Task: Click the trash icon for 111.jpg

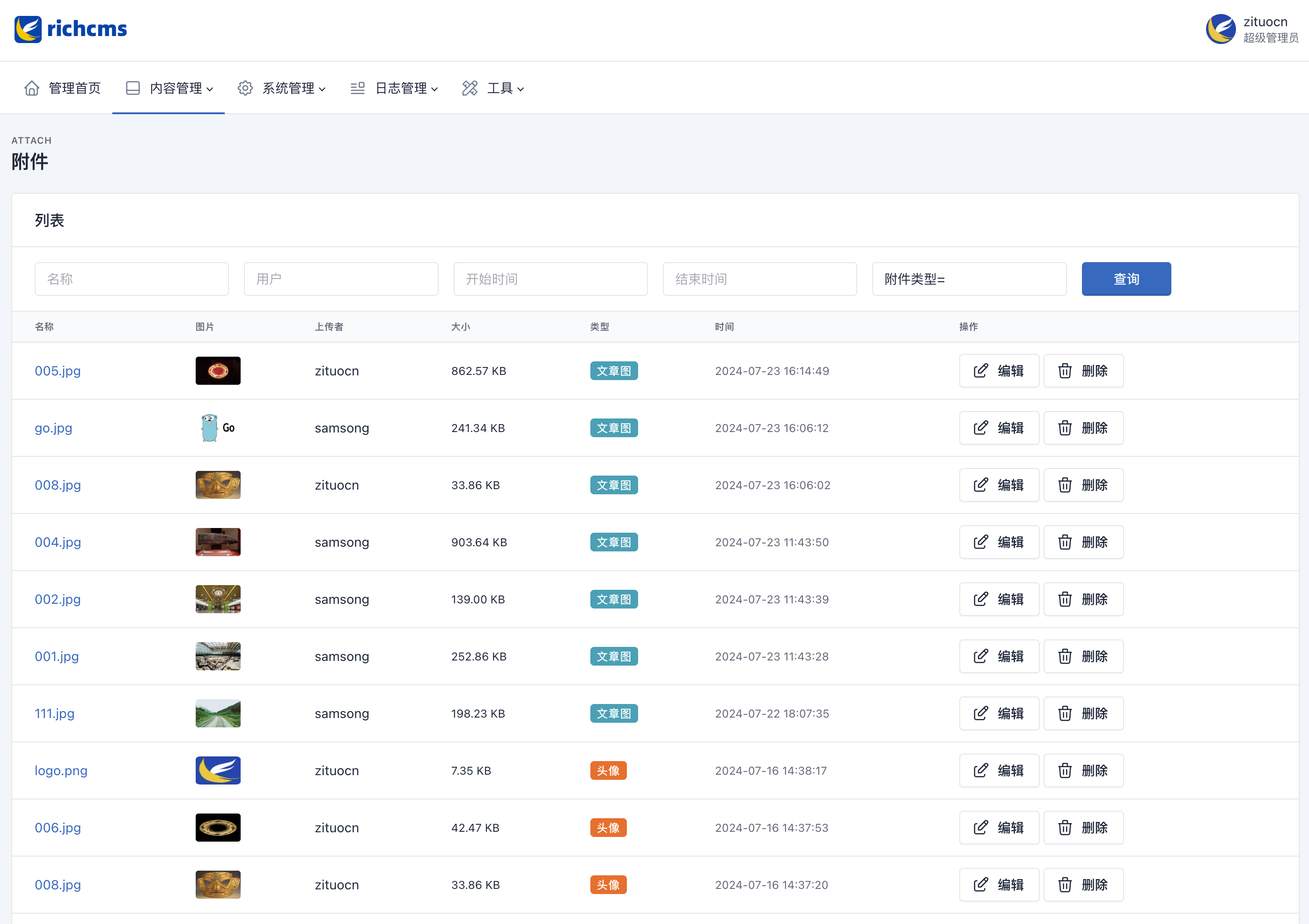Action: pos(1065,713)
